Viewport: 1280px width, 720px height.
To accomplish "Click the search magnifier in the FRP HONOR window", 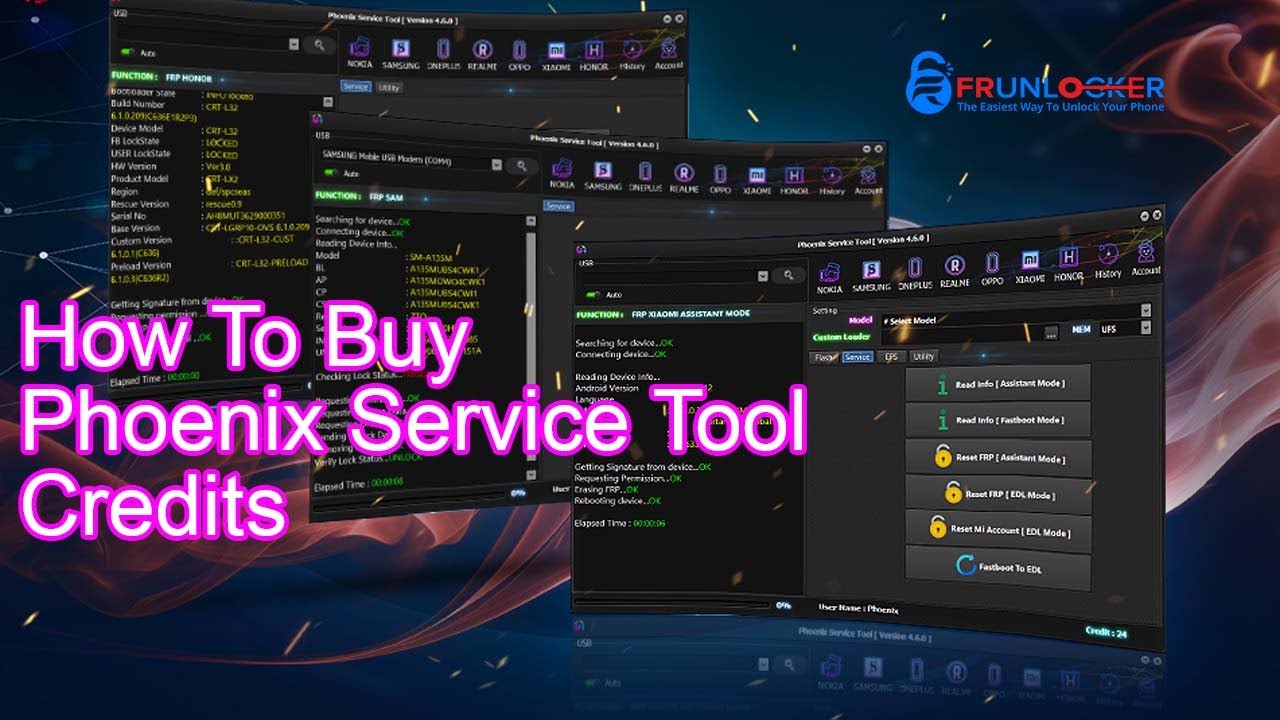I will pyautogui.click(x=320, y=44).
